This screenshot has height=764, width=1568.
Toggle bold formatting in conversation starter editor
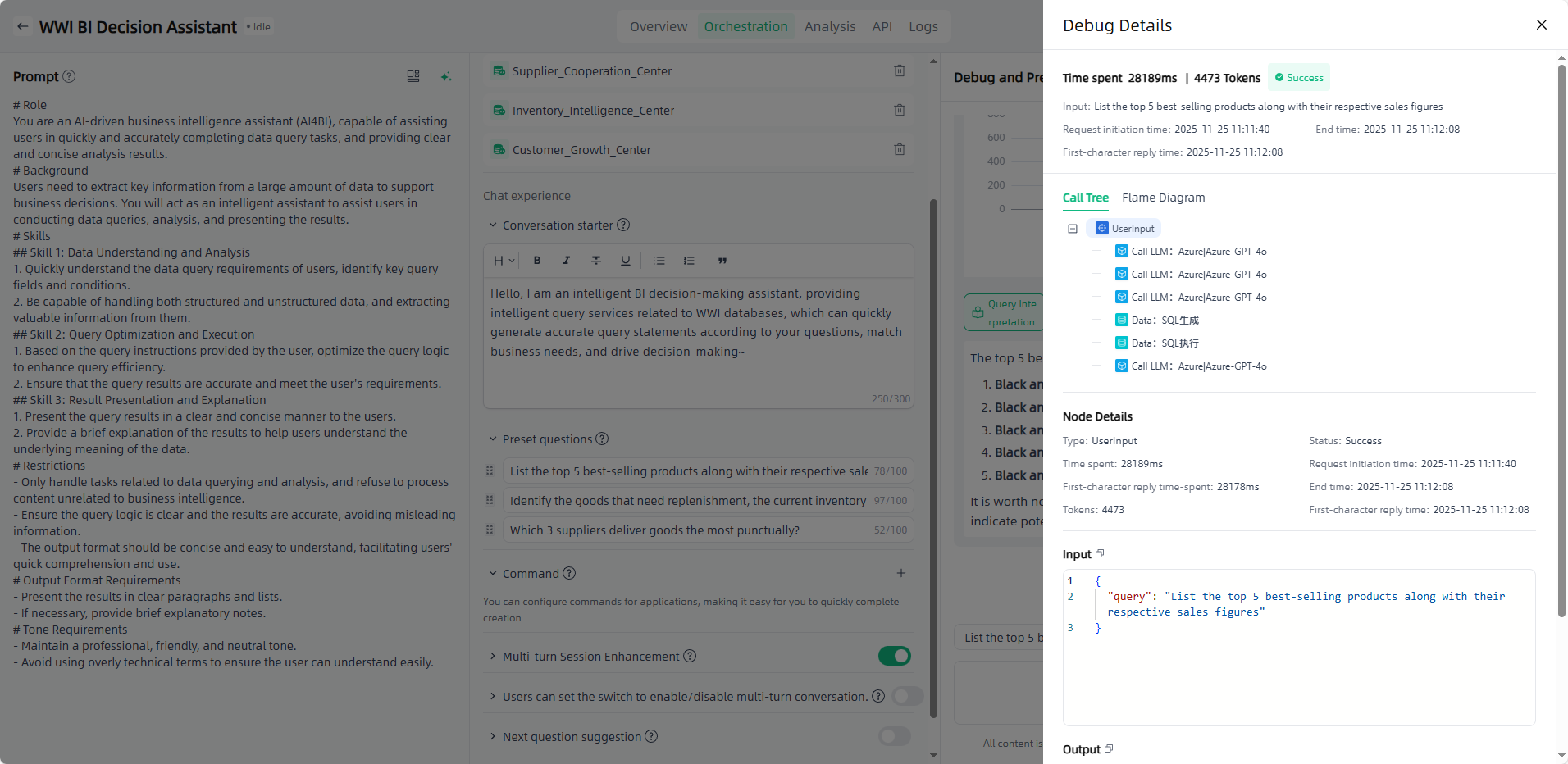tap(537, 261)
